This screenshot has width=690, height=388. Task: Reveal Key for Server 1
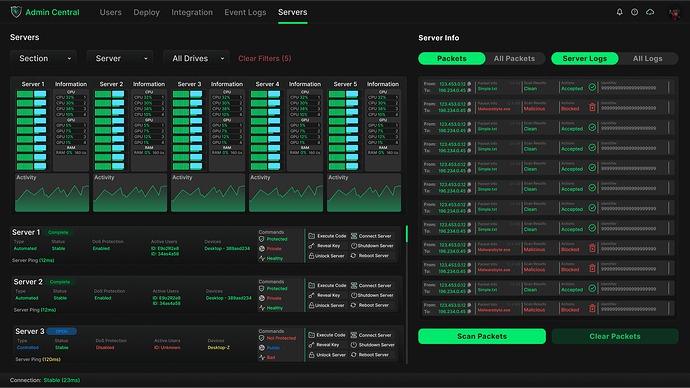tap(324, 246)
